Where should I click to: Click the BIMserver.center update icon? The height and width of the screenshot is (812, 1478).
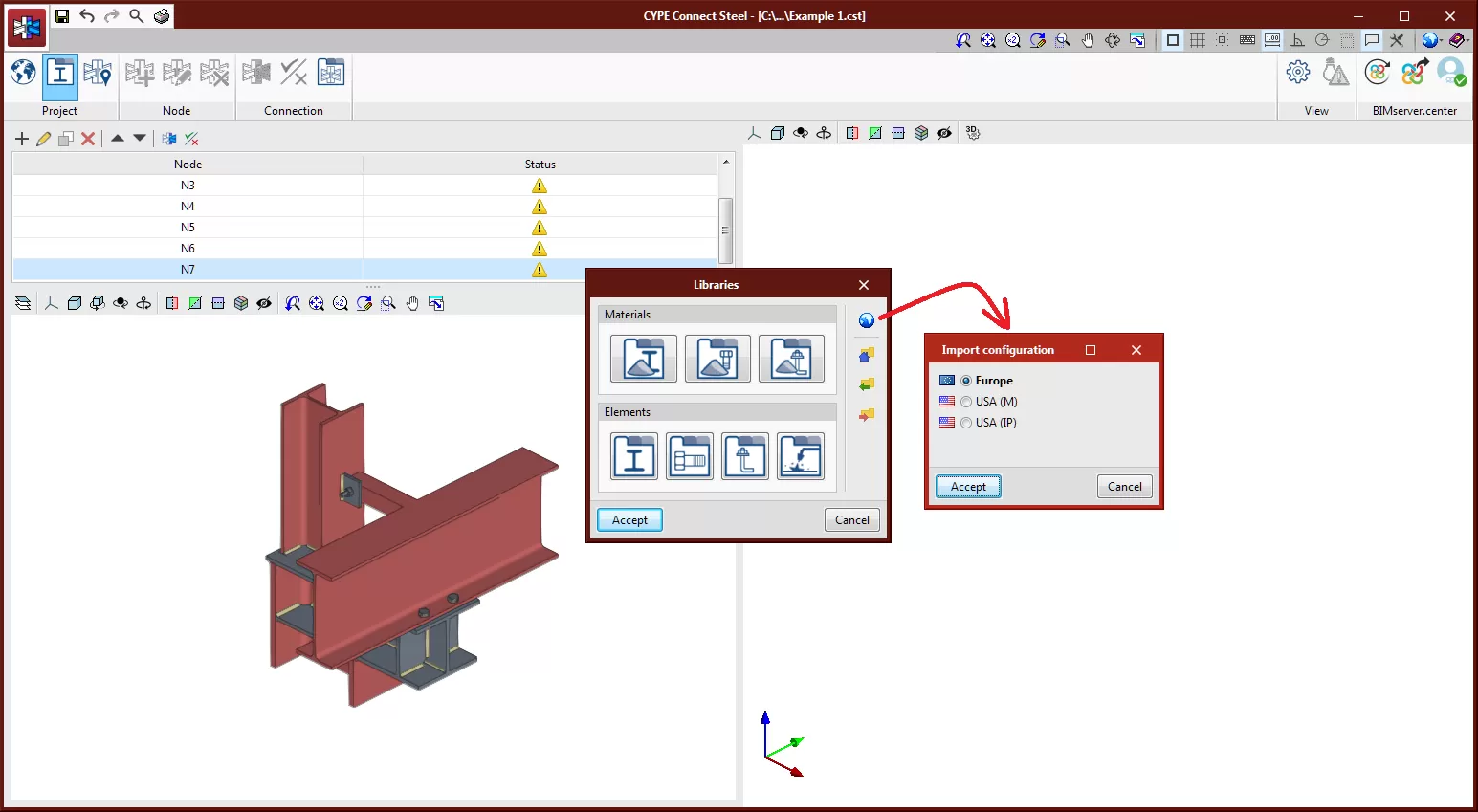1378,73
